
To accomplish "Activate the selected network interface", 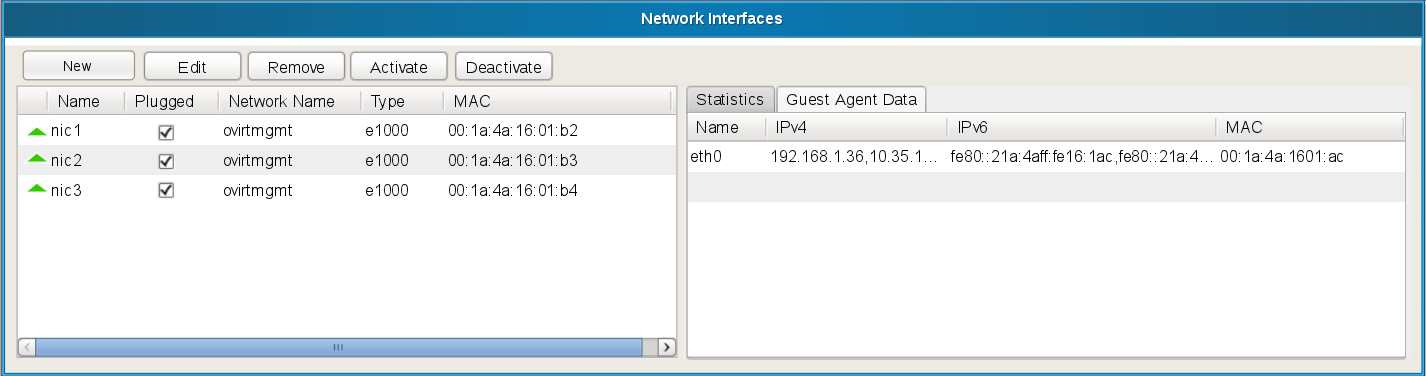I will [399, 67].
